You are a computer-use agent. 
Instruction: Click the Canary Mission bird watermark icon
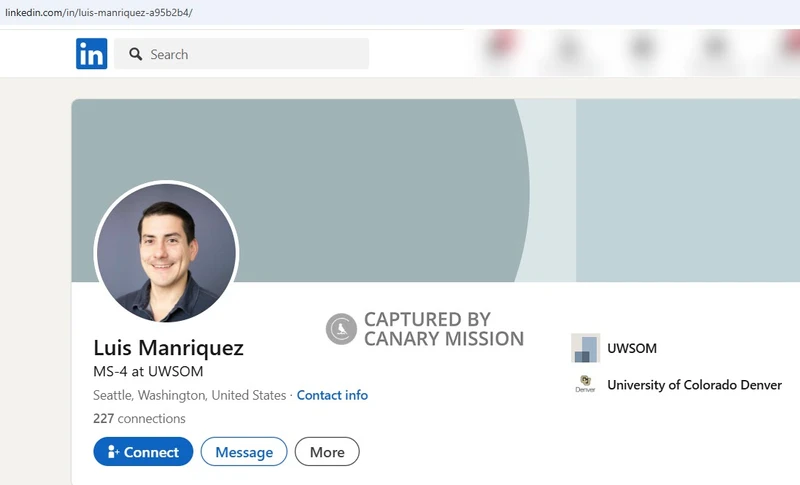tap(341, 329)
